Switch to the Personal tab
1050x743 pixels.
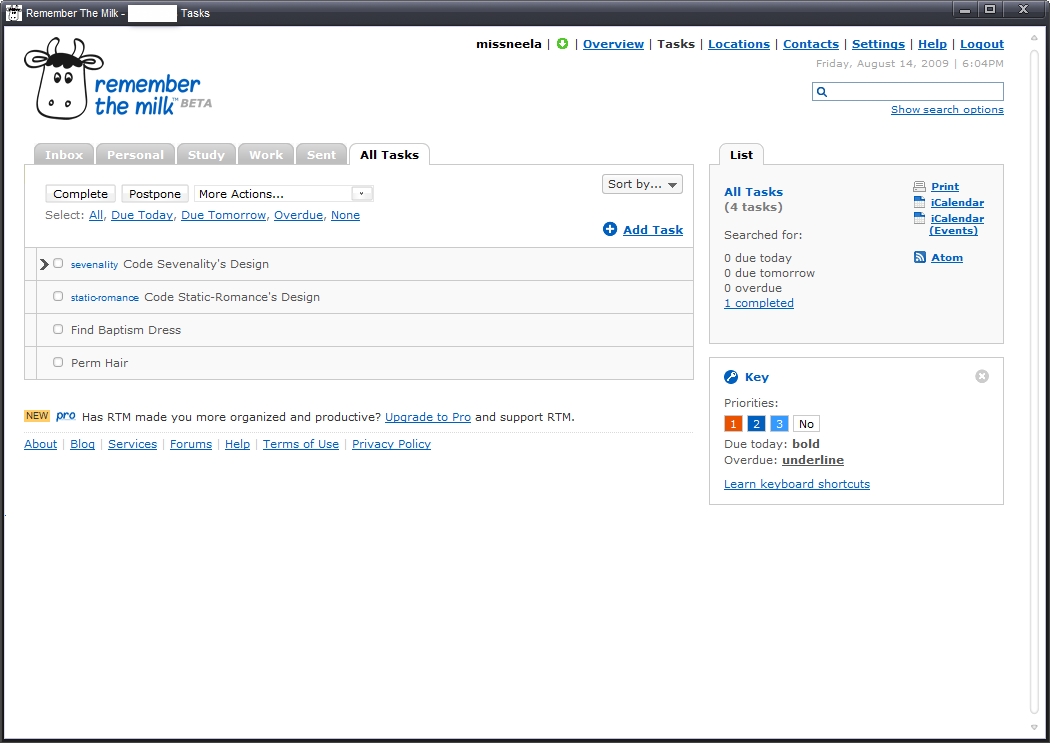coord(135,155)
